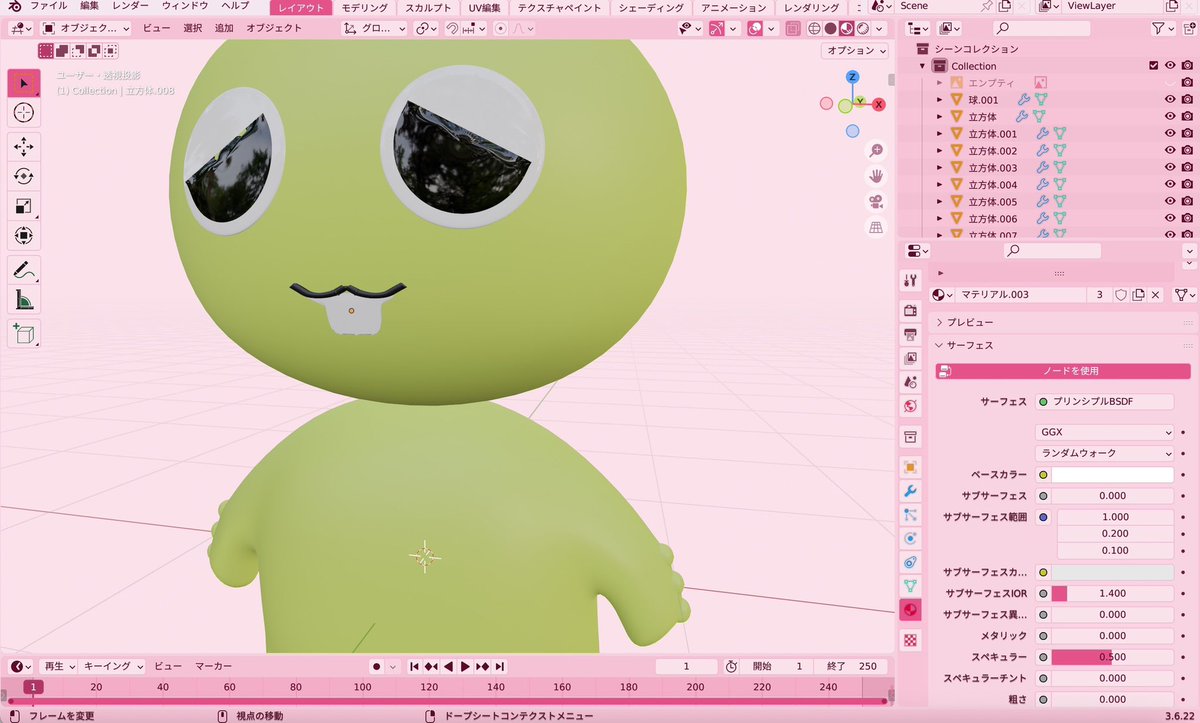This screenshot has width=1200, height=723.
Task: Click the ノードを使用 button
Action: (1063, 371)
